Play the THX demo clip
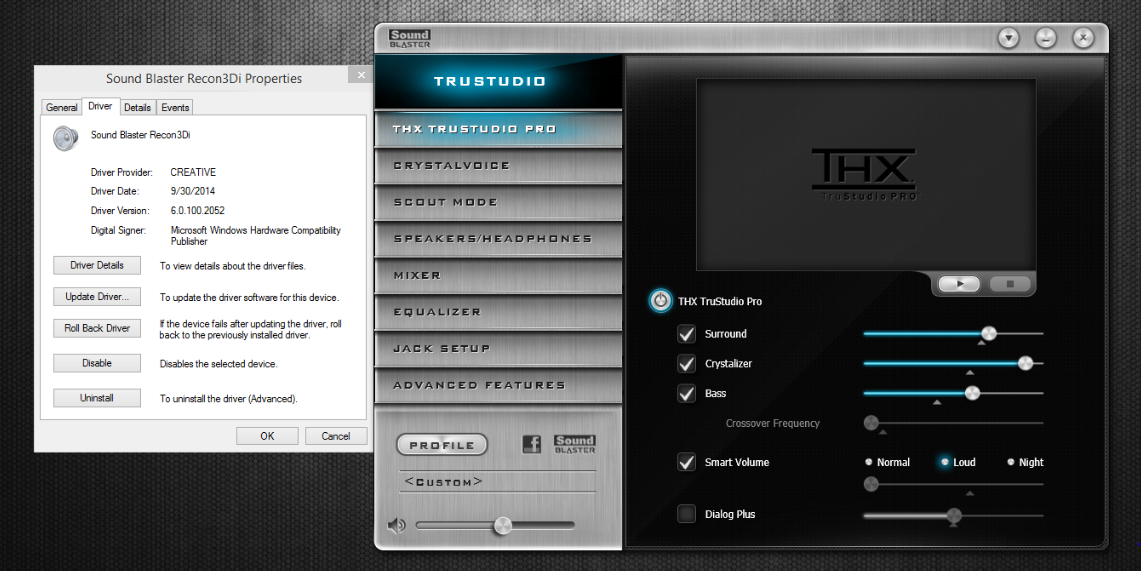 (959, 284)
